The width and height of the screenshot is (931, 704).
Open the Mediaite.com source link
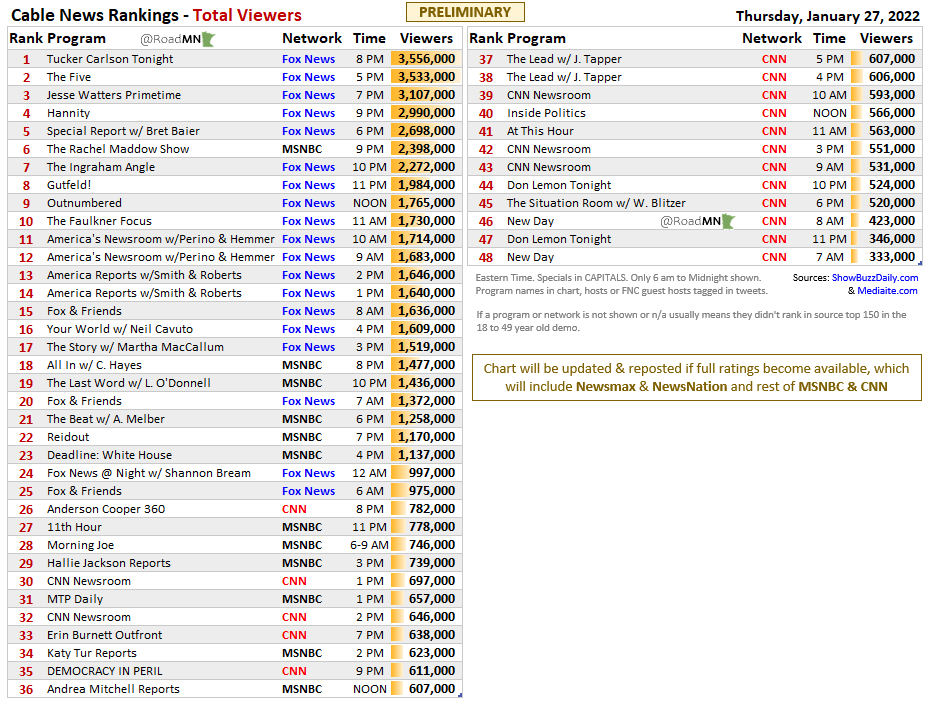[x=887, y=291]
